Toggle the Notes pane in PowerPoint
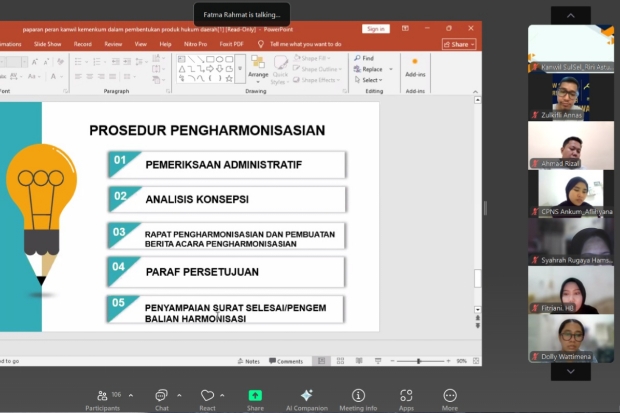The image size is (620, 413). [x=249, y=361]
